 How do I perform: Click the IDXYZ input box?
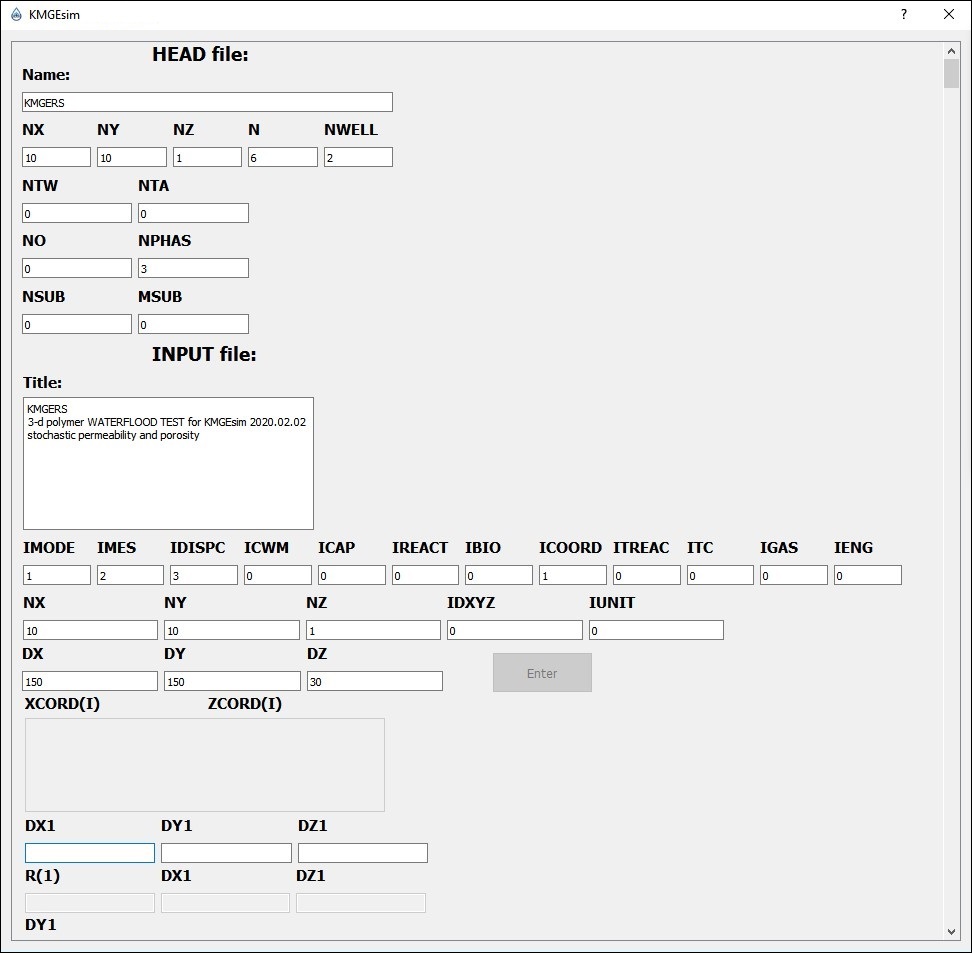515,631
